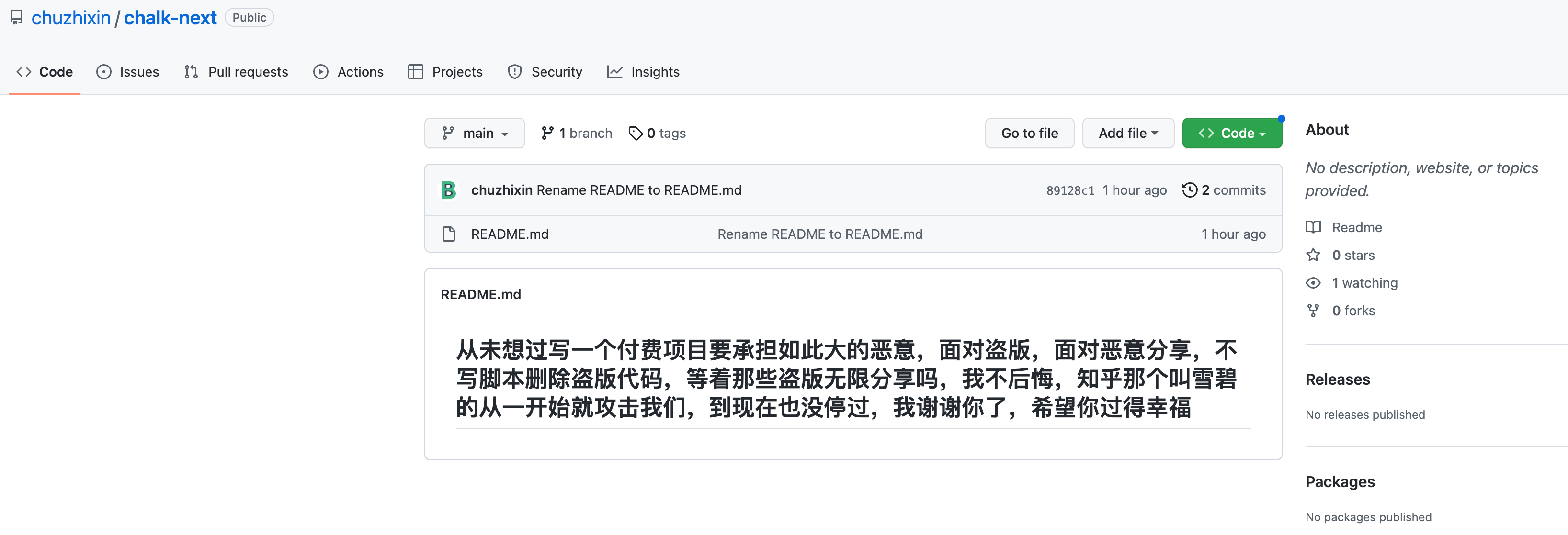1568x535 pixels.
Task: Open the chalk-next repository name link
Action: pos(170,18)
